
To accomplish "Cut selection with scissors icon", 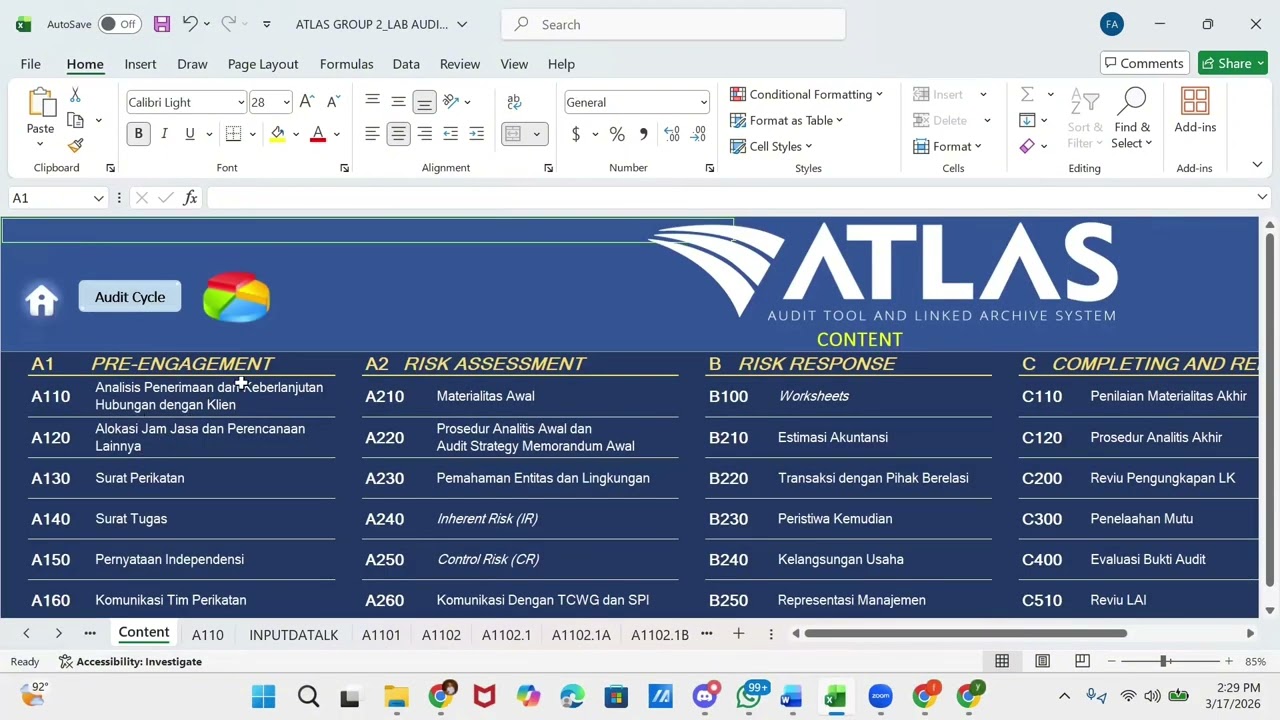I will [x=75, y=95].
